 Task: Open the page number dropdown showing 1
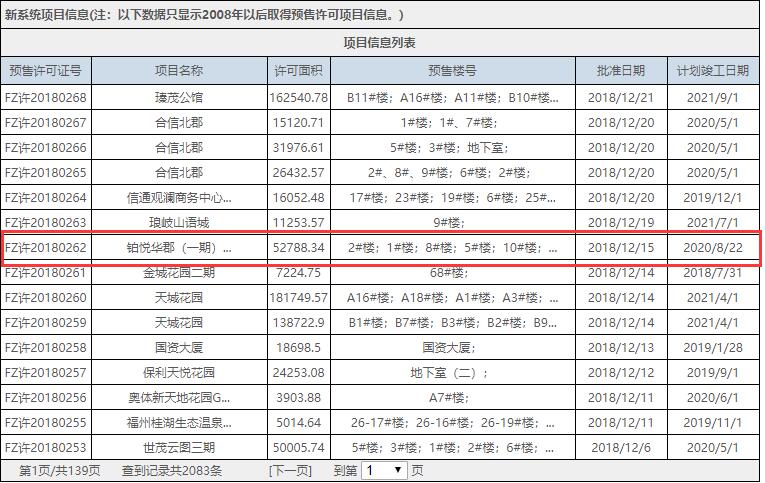tap(384, 470)
